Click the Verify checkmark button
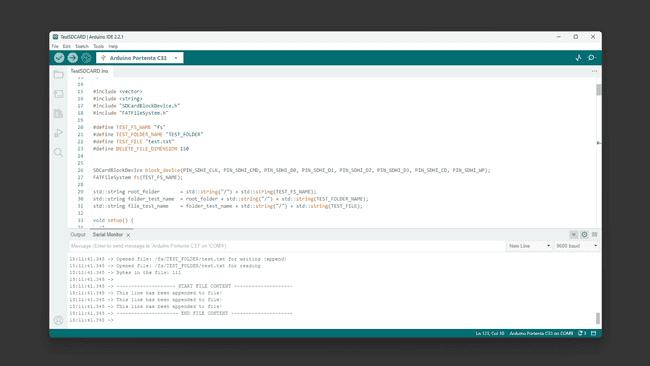Image resolution: width=650 pixels, height=366 pixels. tap(59, 58)
